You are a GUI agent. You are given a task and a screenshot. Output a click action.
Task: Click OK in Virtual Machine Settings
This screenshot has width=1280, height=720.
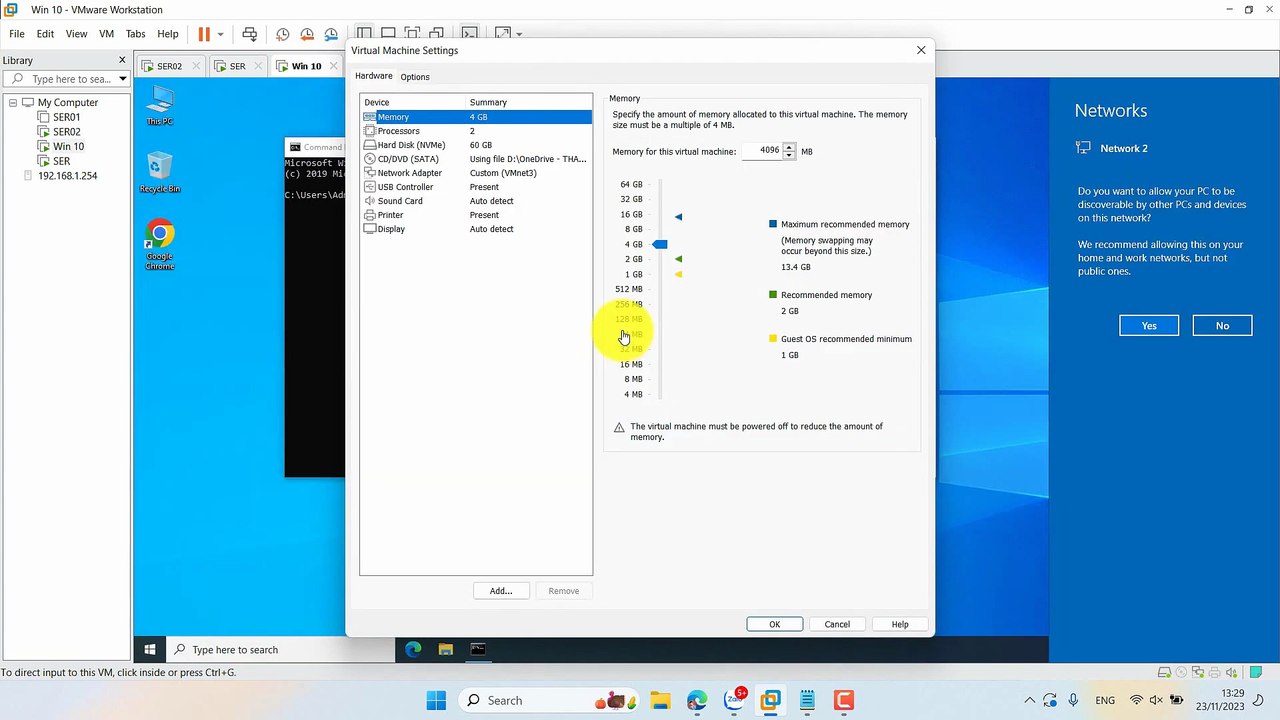coord(774,624)
